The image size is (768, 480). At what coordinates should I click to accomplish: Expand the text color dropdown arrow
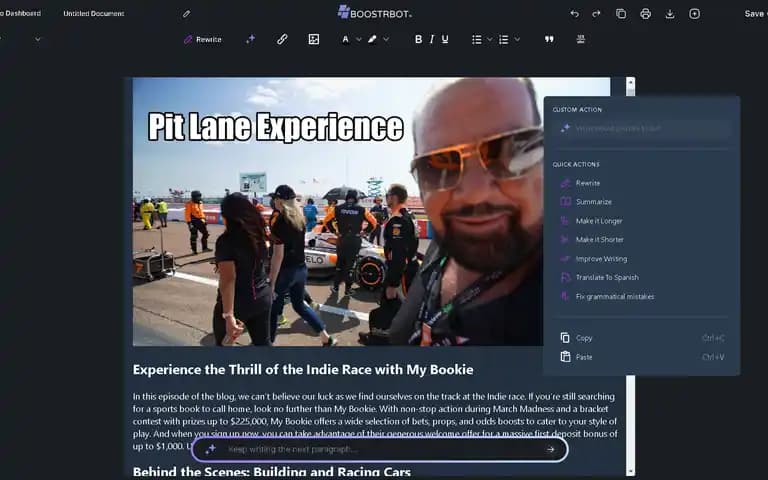359,39
